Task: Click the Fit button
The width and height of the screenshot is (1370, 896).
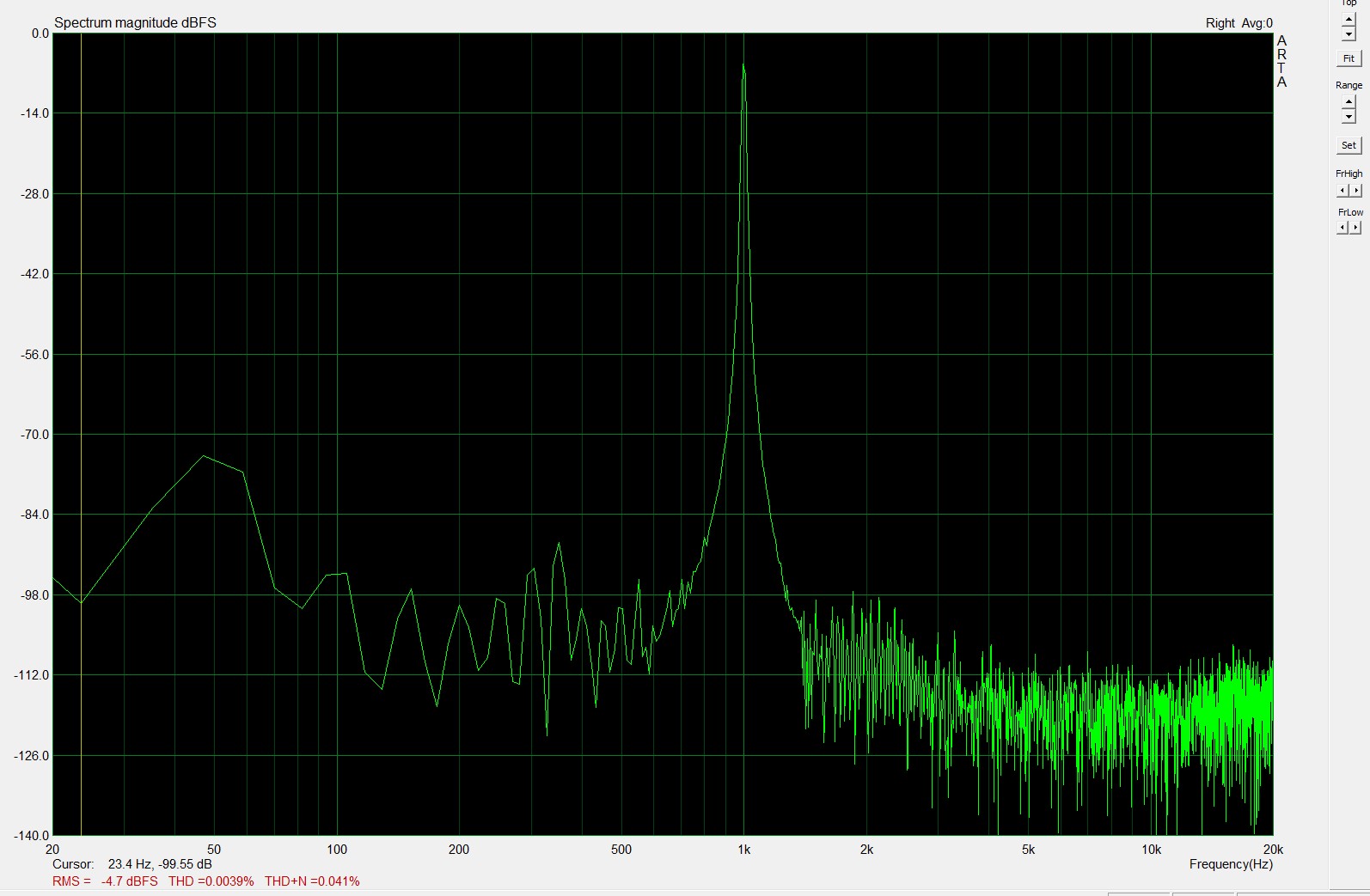Action: point(1349,58)
